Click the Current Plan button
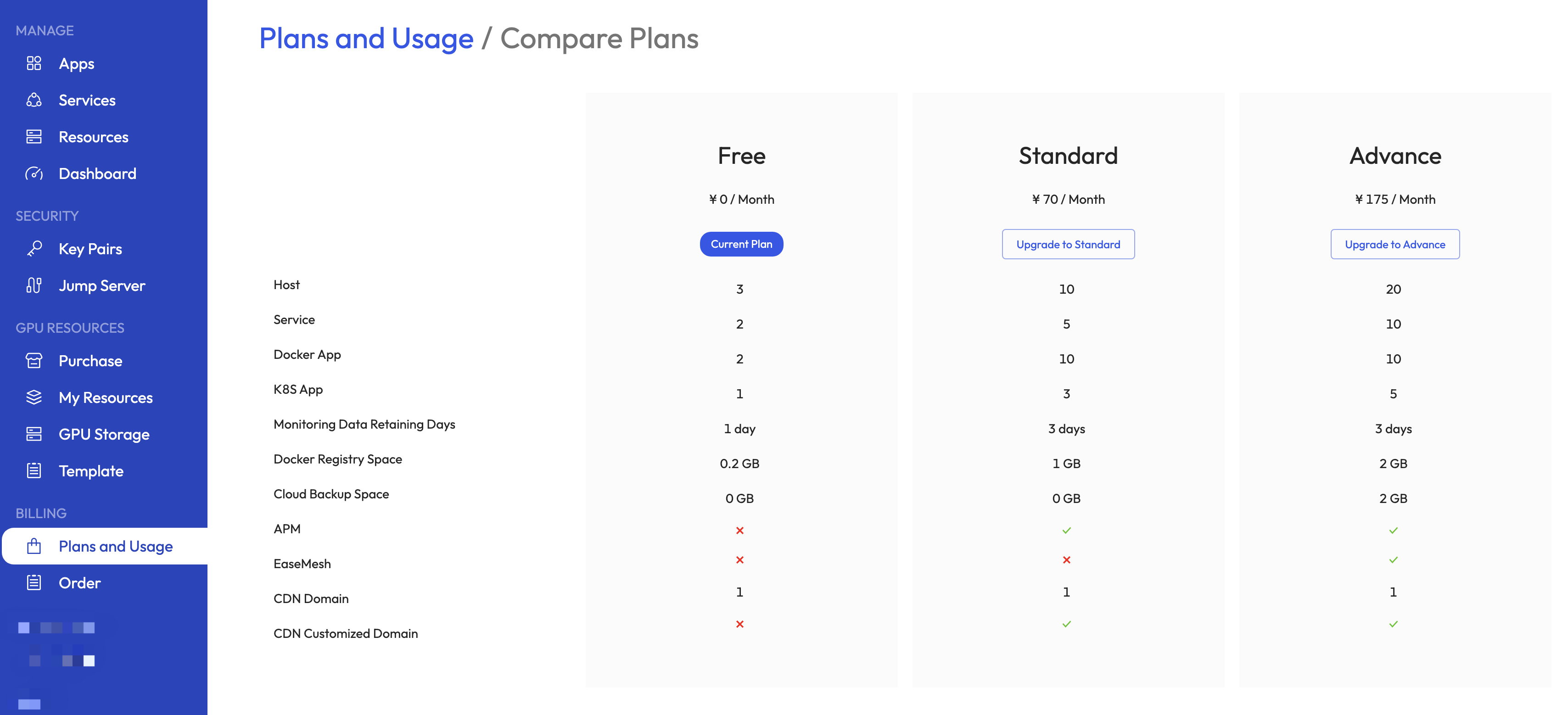The height and width of the screenshot is (715, 1568). click(x=741, y=244)
